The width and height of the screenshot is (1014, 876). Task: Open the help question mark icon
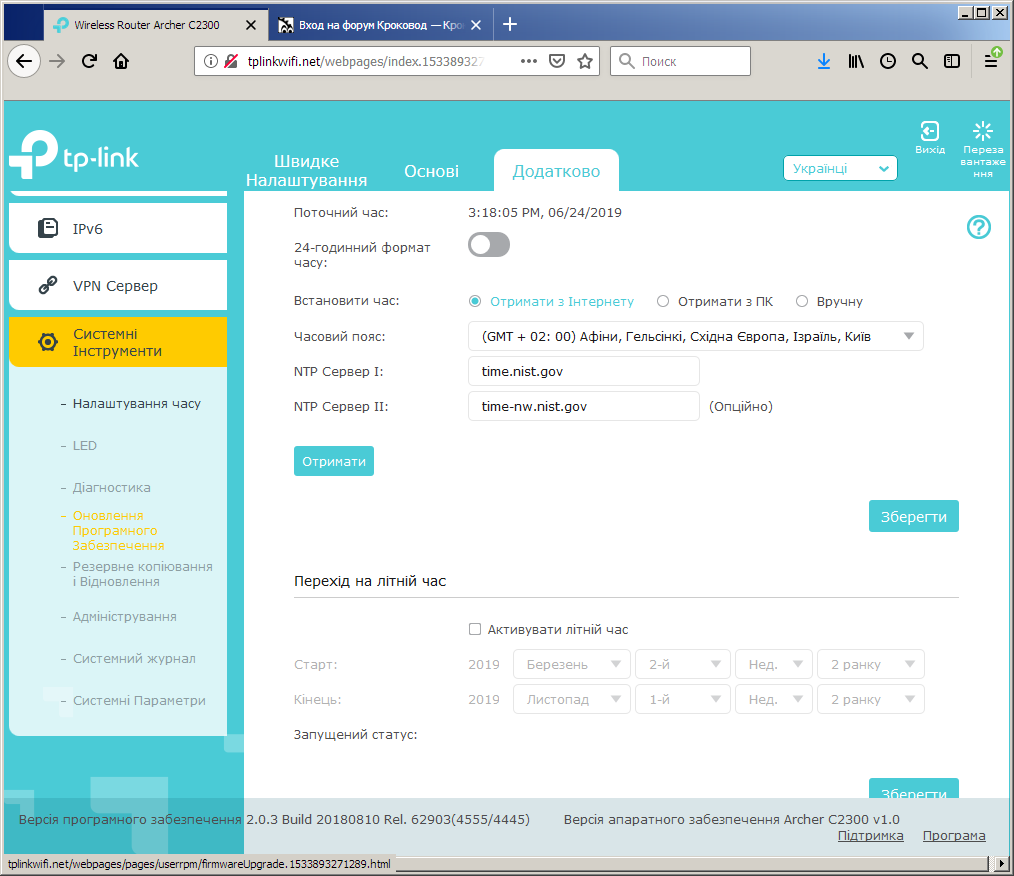[x=978, y=227]
